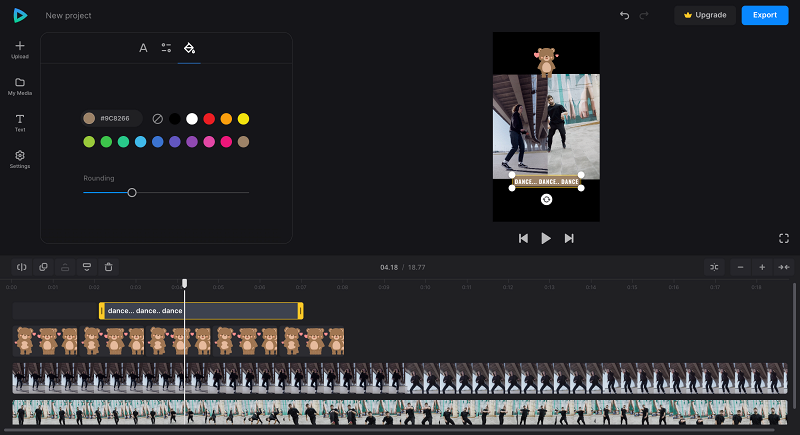Viewport: 800px width, 435px height.
Task: Select the bottom man dancing video track
Action: pos(400,413)
